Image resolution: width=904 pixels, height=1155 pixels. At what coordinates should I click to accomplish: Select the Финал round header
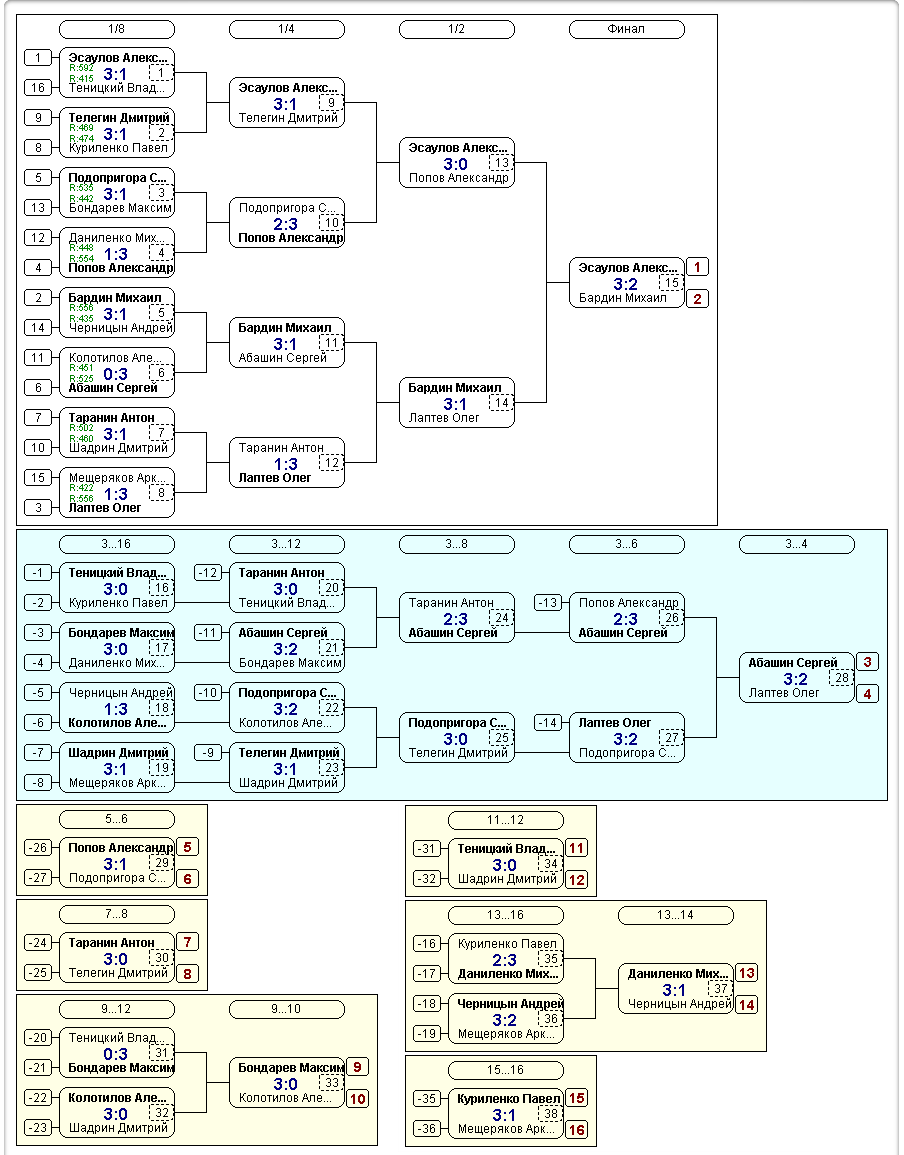(x=627, y=29)
